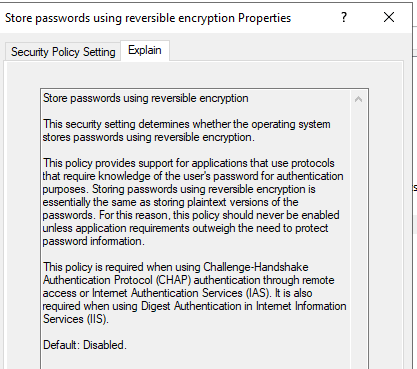Click the words 'plaintext versions' in the paragraph
The image size is (417, 369).
pyautogui.click(x=237, y=202)
